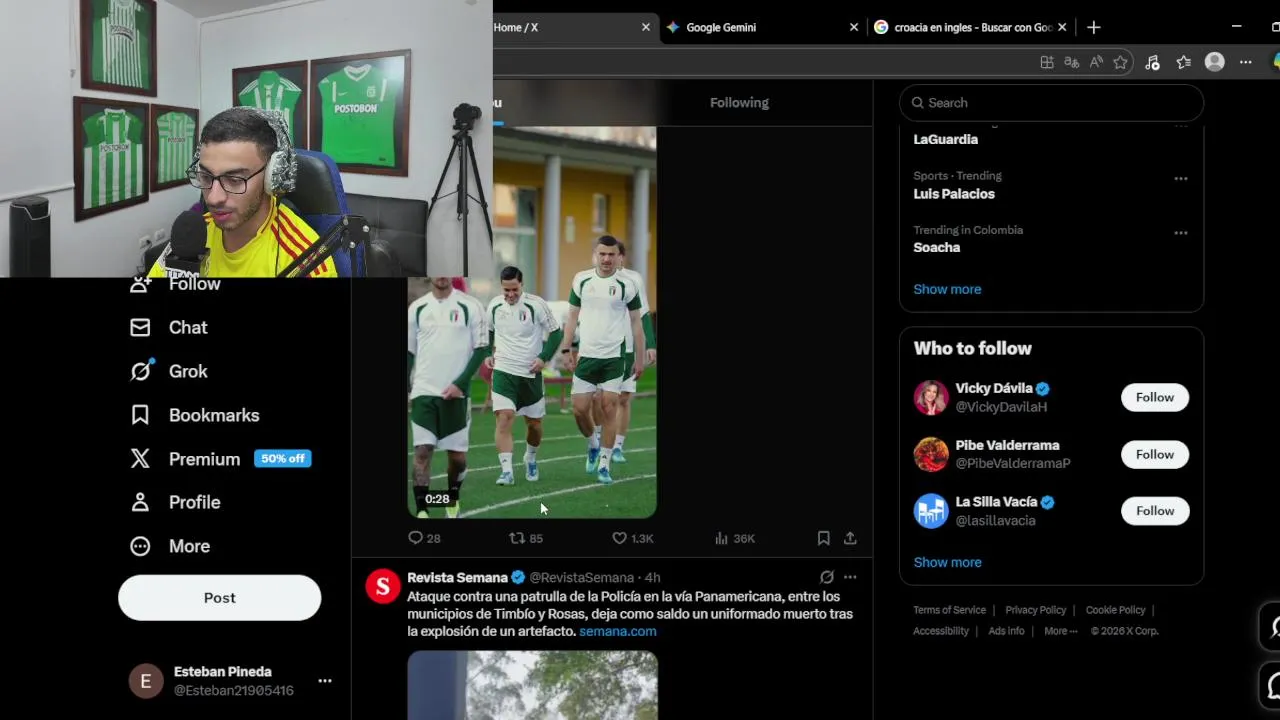Add page to favorites star icon

[1120, 62]
